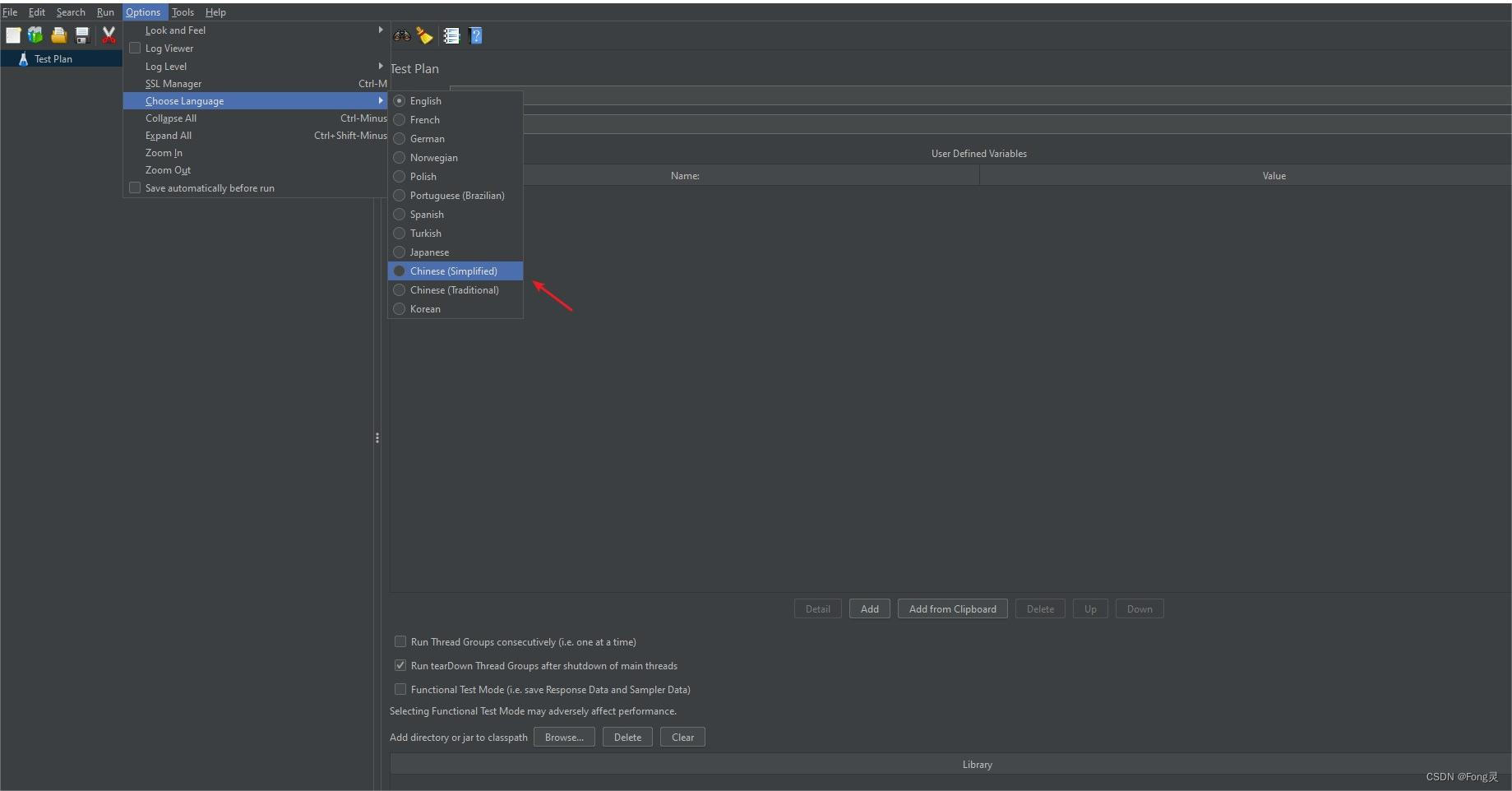Enable Save automatically before run
This screenshot has width=1512, height=791.
[135, 188]
